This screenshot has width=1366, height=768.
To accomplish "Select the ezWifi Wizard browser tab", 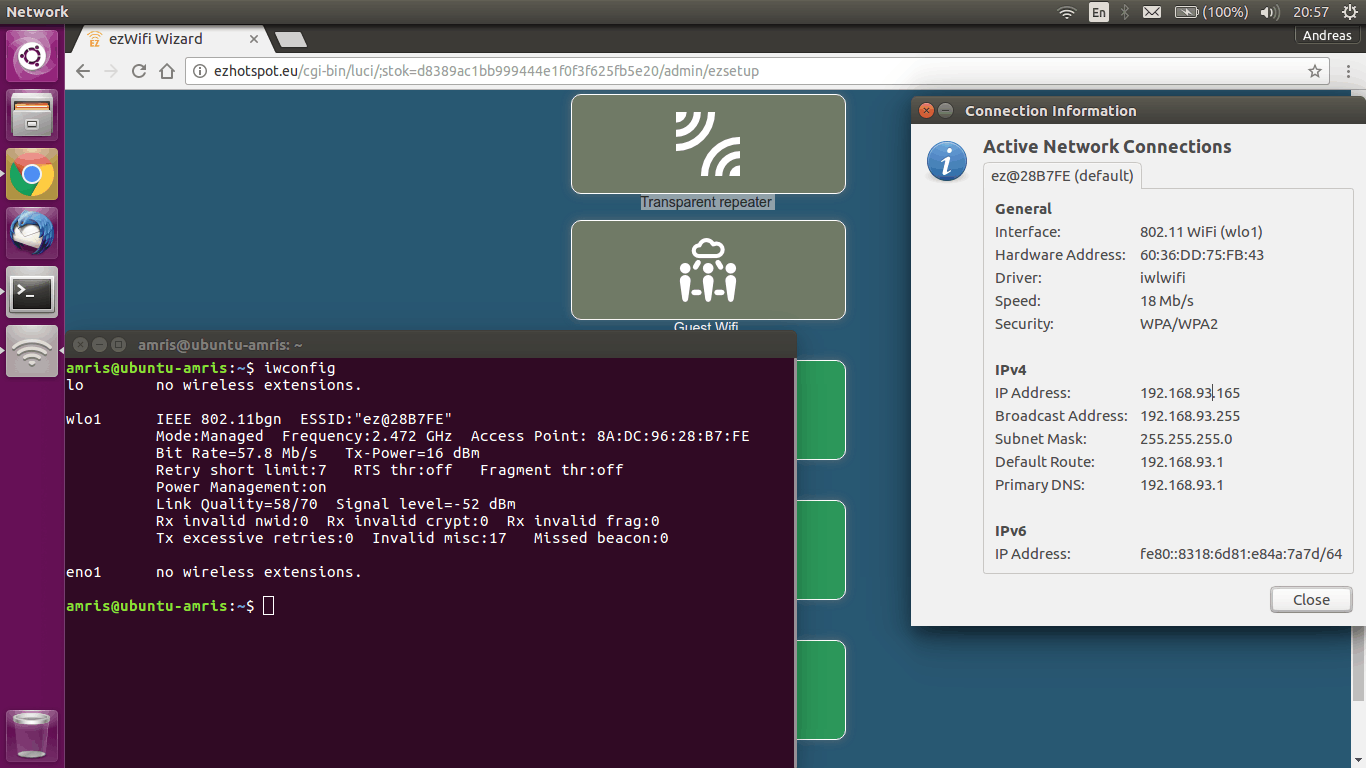I will 172,39.
